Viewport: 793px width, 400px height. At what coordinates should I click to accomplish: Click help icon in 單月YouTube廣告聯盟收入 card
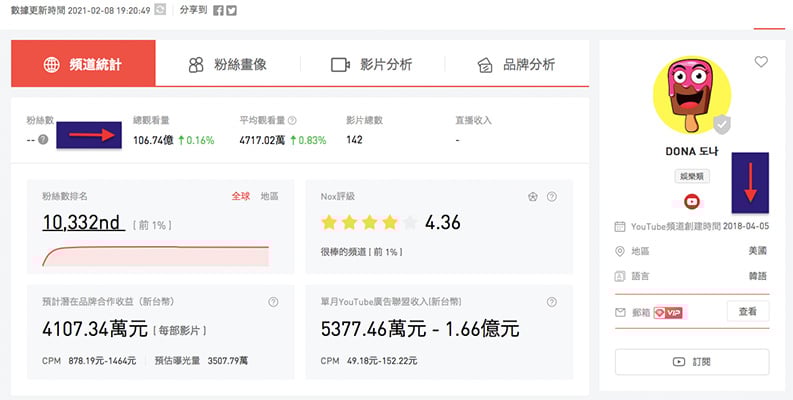coord(552,302)
